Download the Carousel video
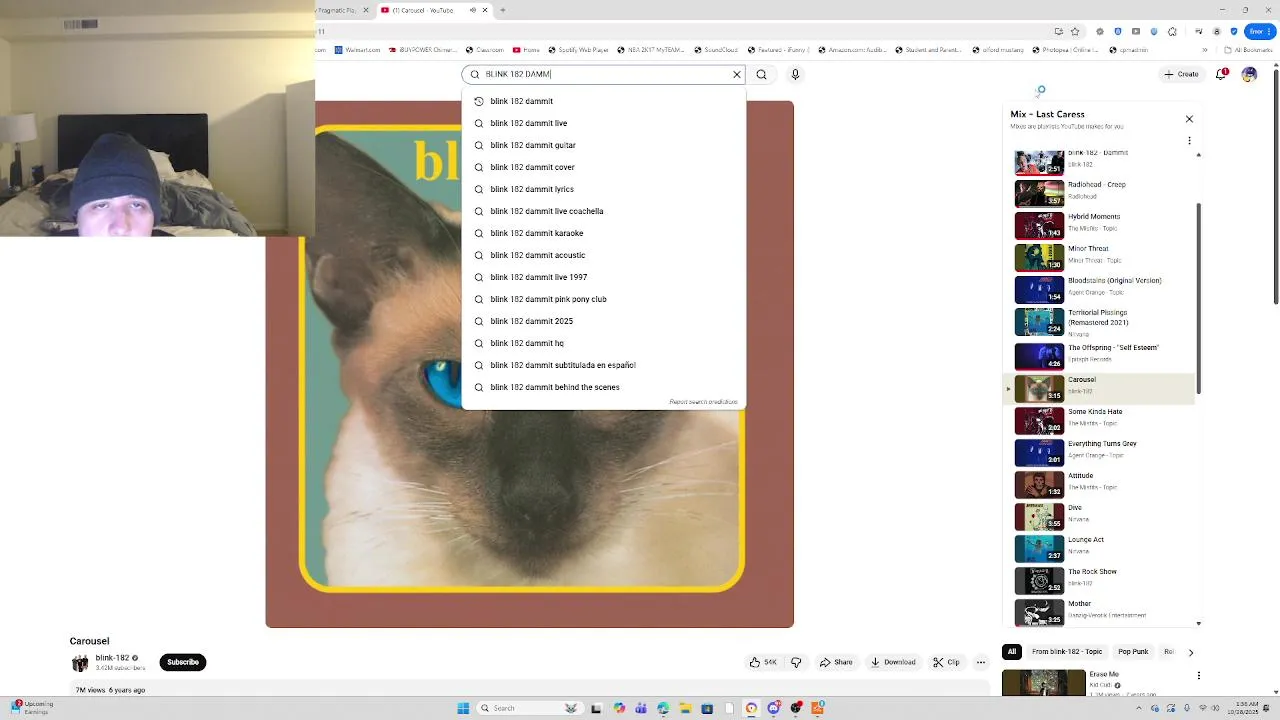The width and height of the screenshot is (1280, 720). tap(893, 662)
